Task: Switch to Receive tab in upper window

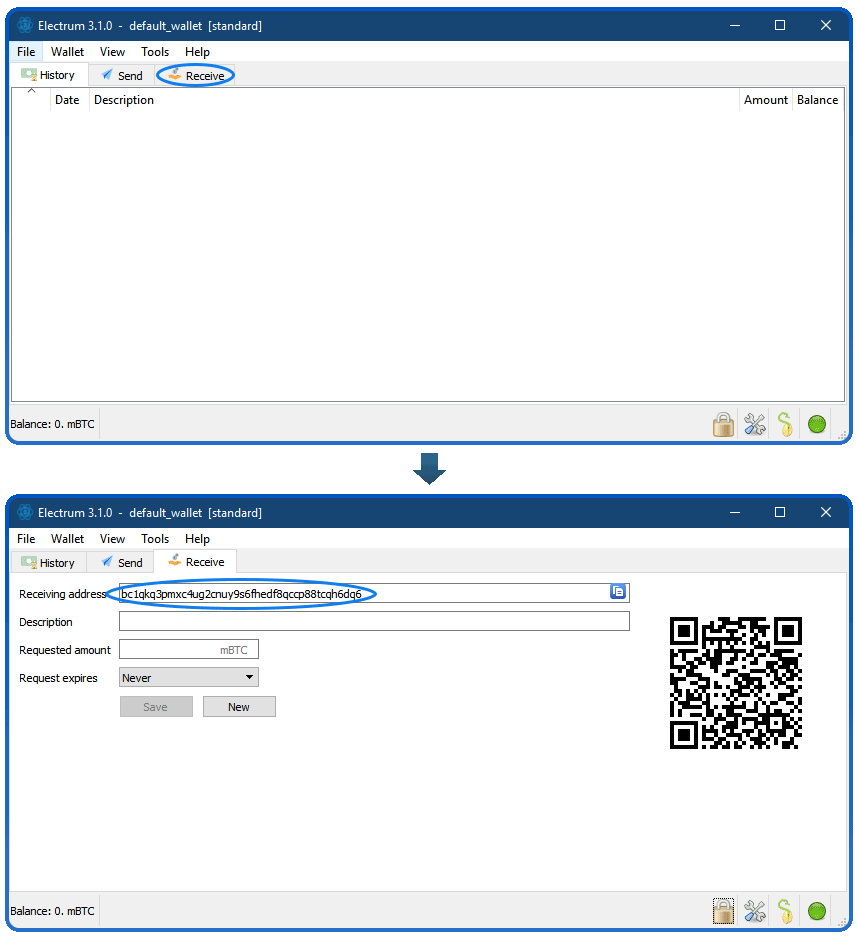Action: coord(196,75)
